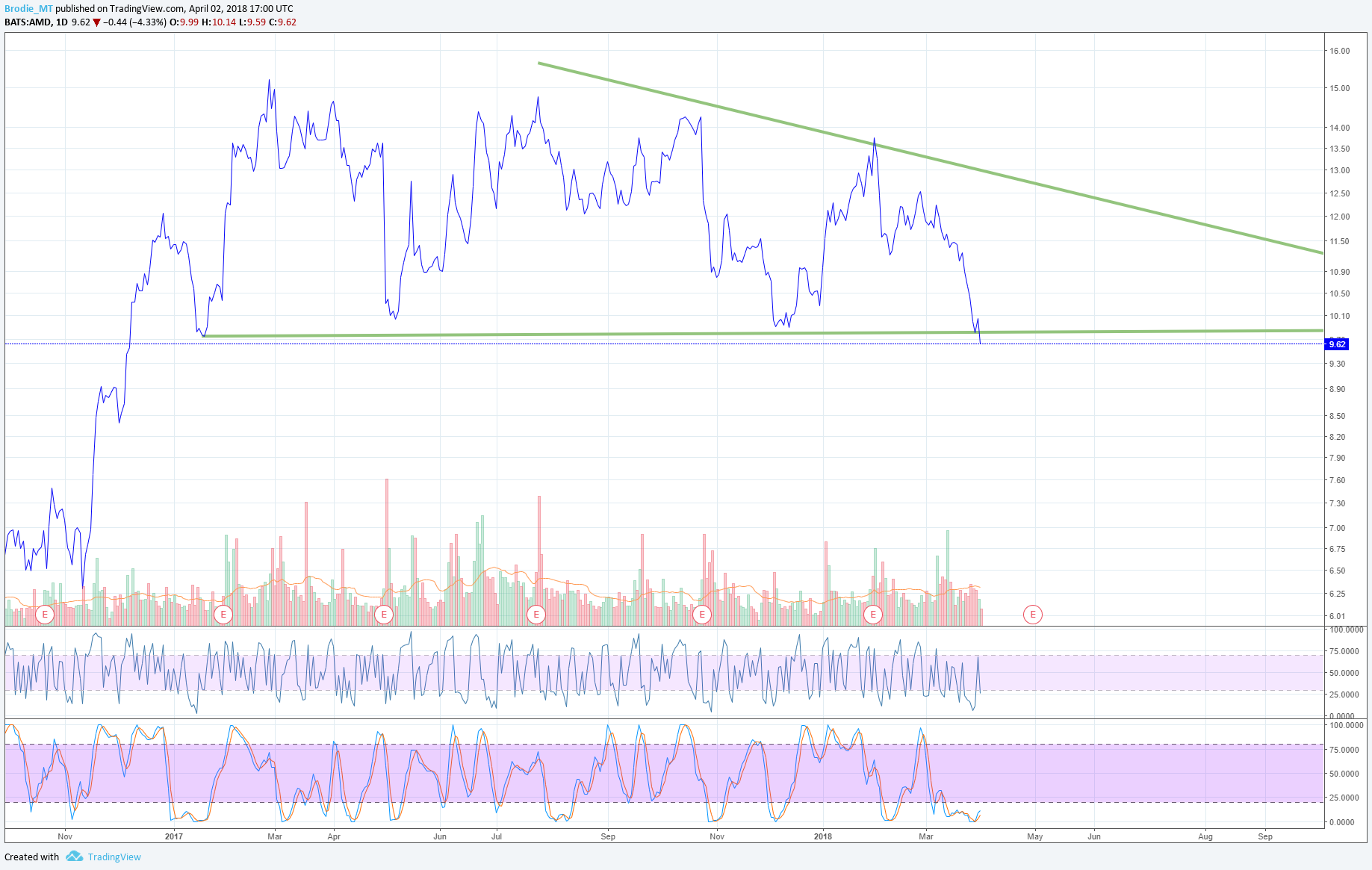Click the 7.00 price axis label
Screen dimensions: 1372x870
click(x=1337, y=528)
